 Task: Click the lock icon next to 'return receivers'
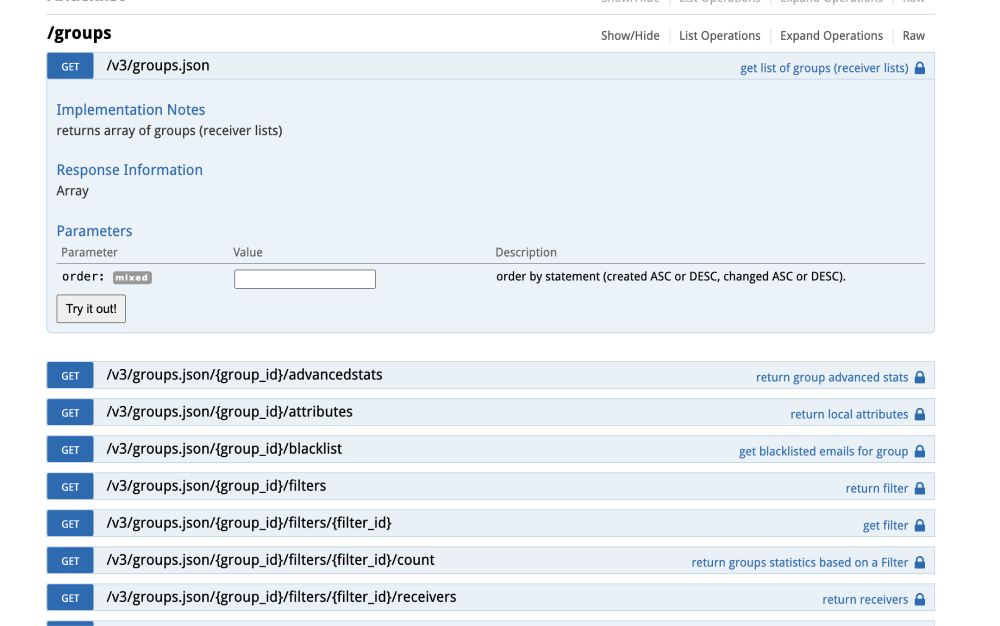[x=918, y=598]
